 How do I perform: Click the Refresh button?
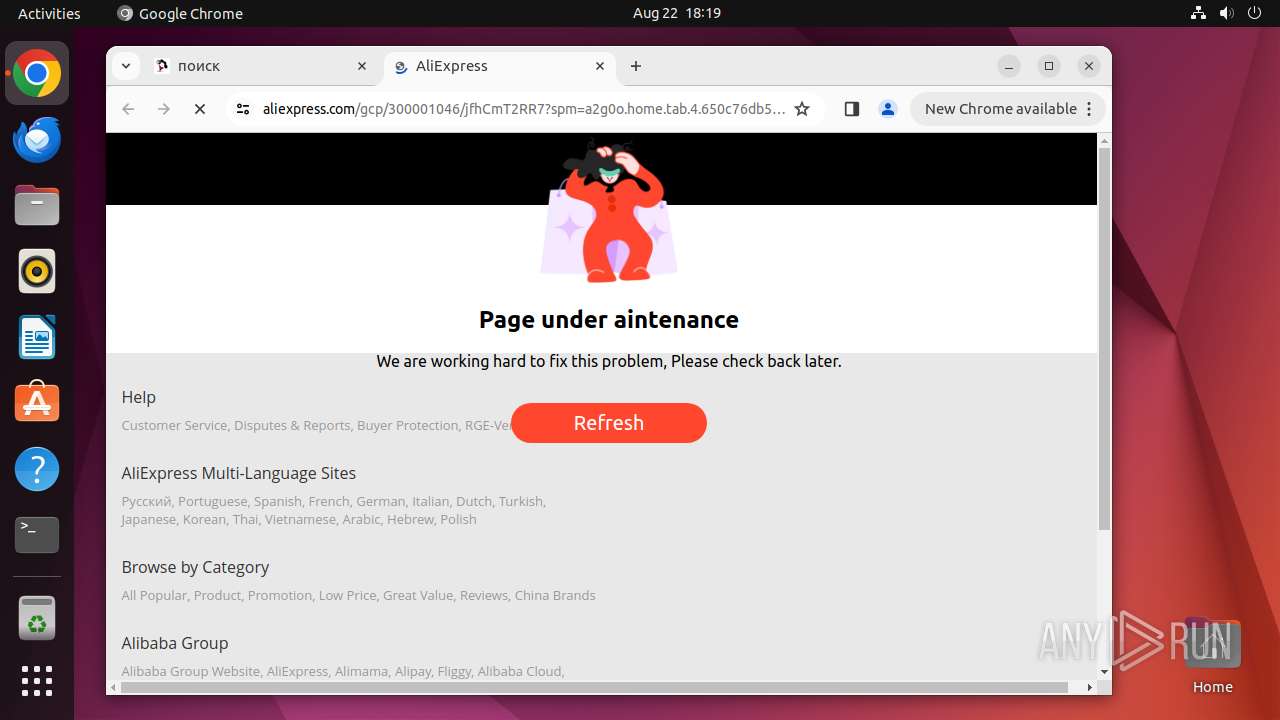point(609,423)
